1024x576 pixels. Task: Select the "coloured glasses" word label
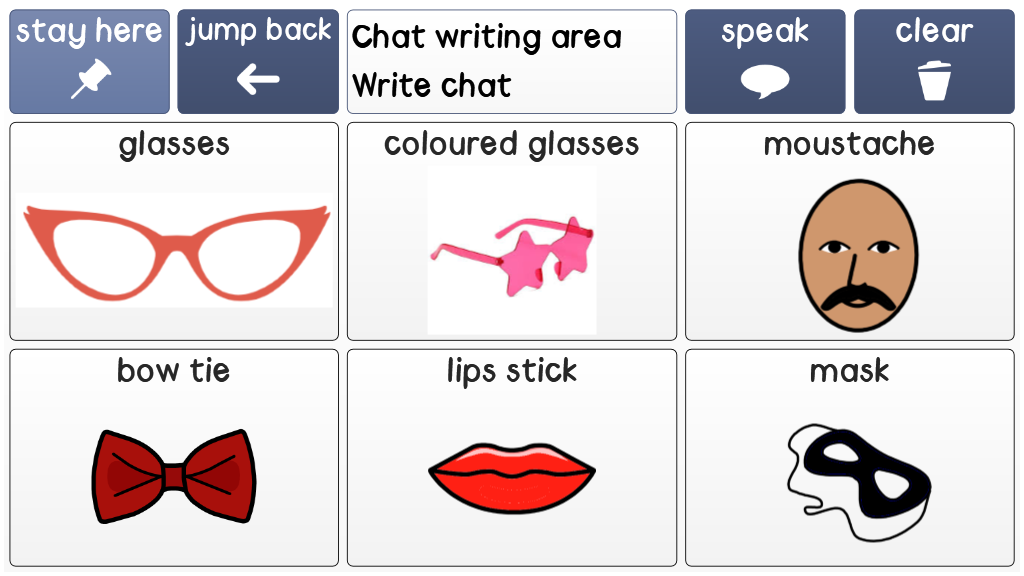click(x=512, y=145)
